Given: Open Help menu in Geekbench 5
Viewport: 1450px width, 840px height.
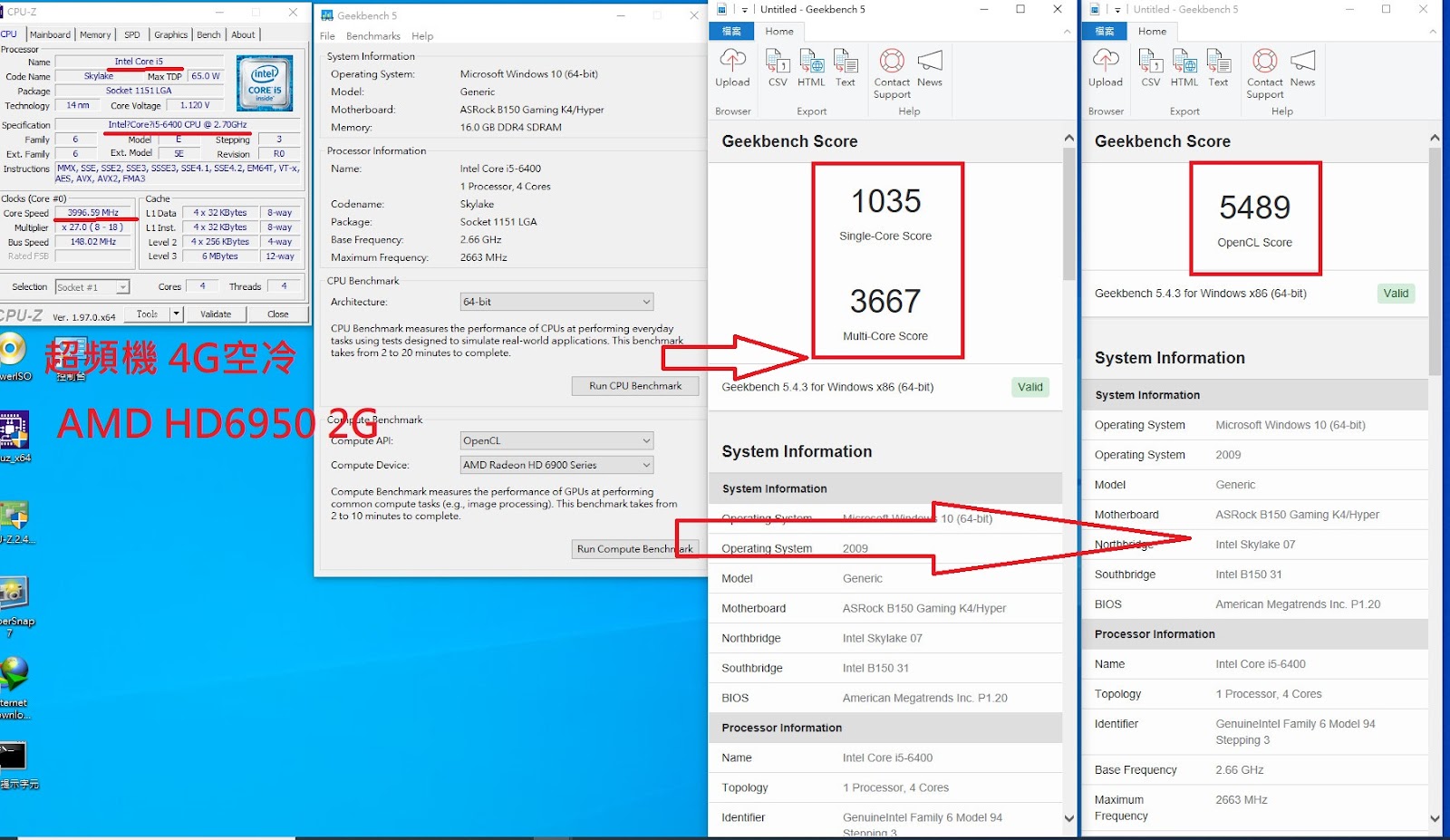Looking at the screenshot, I should tap(422, 36).
